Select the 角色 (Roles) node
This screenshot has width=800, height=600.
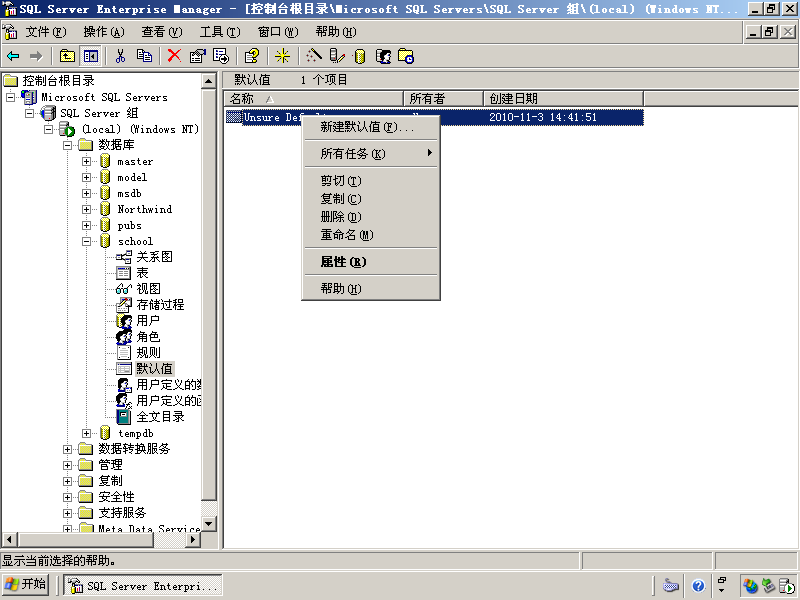tap(148, 337)
